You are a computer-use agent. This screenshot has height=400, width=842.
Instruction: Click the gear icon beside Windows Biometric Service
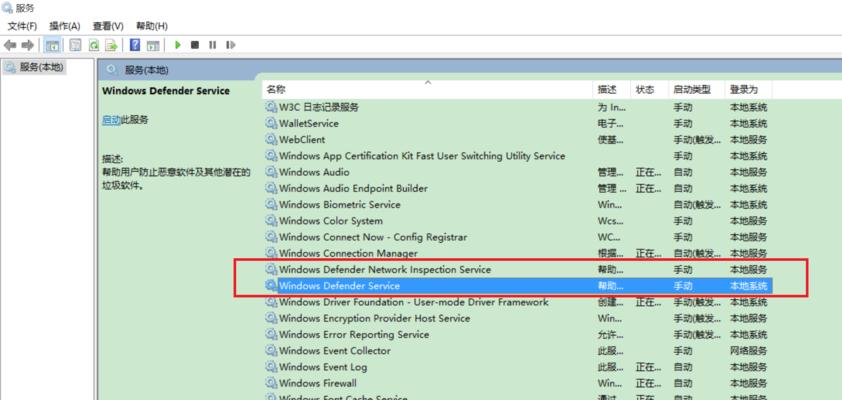(x=271, y=205)
